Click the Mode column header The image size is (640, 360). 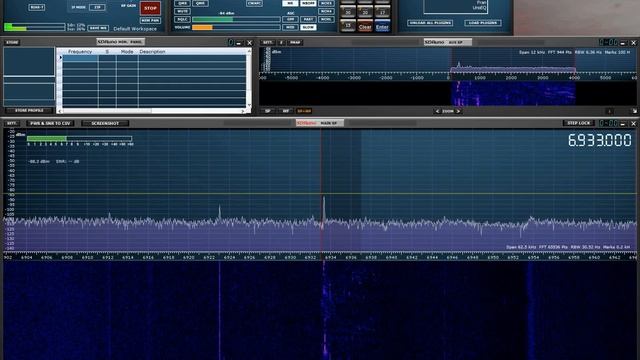point(127,52)
